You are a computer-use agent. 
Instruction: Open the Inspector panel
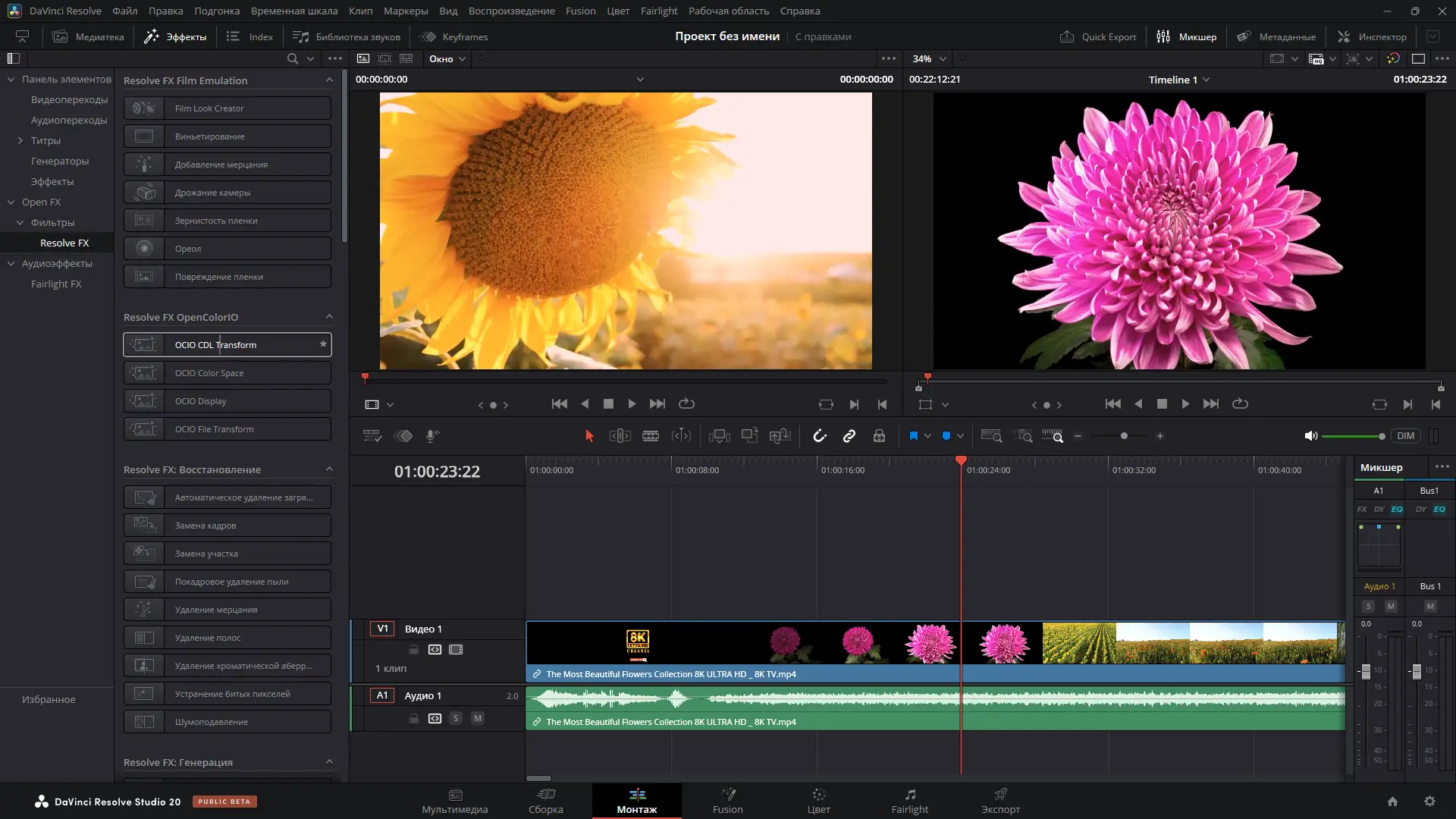point(1372,36)
